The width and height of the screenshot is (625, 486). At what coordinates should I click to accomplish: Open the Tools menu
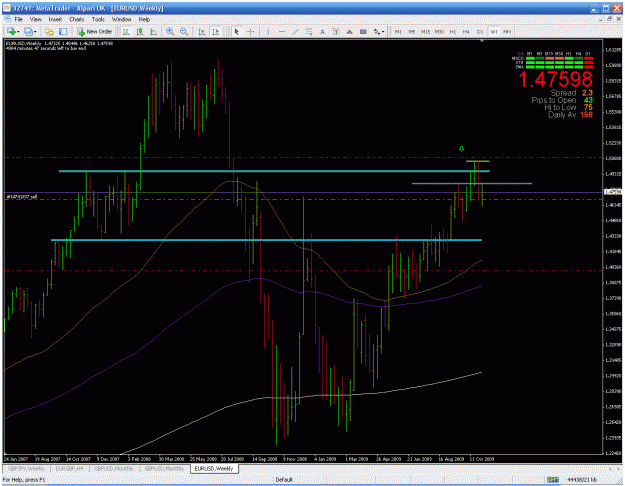(x=98, y=19)
